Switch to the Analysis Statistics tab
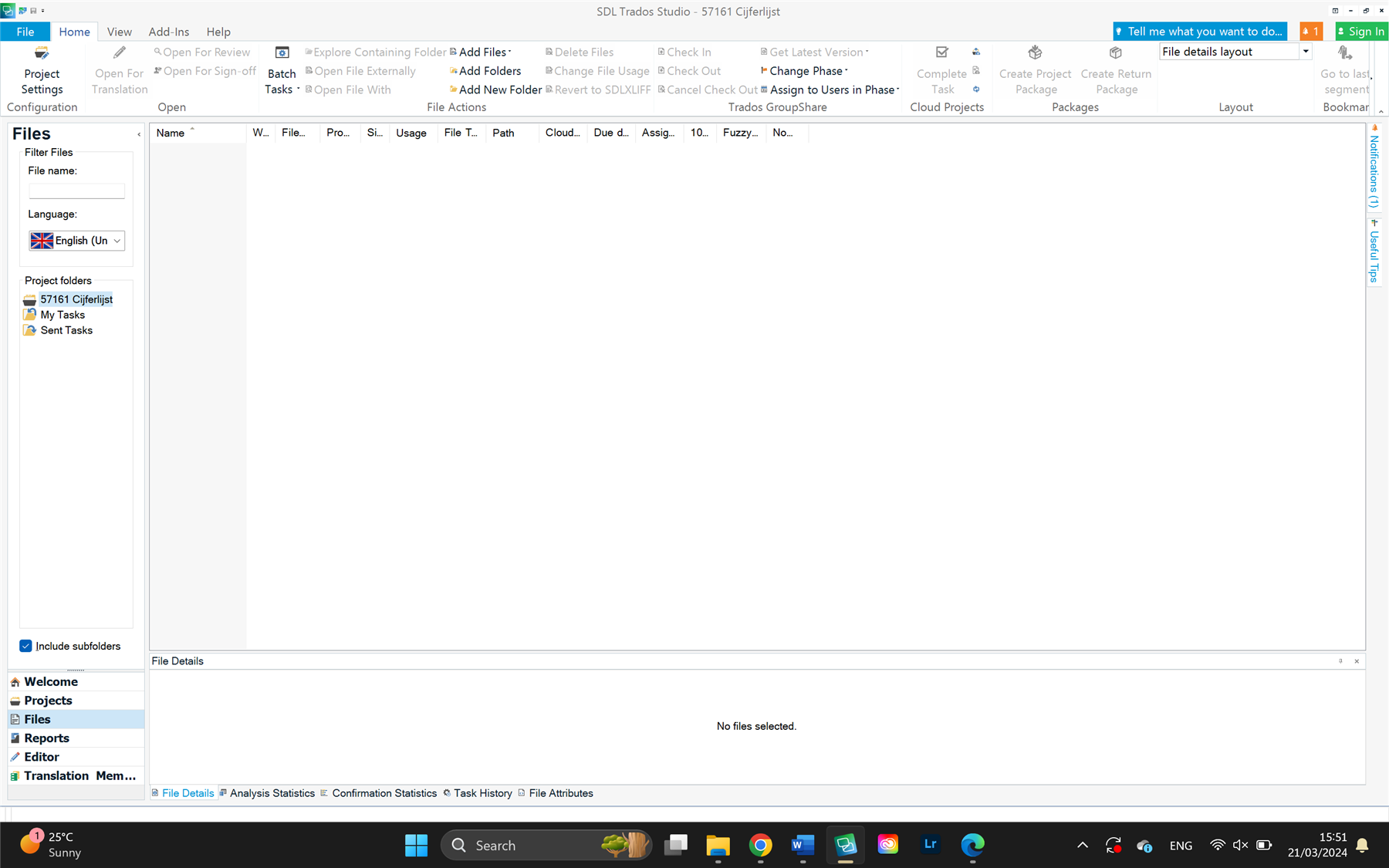 (x=267, y=793)
